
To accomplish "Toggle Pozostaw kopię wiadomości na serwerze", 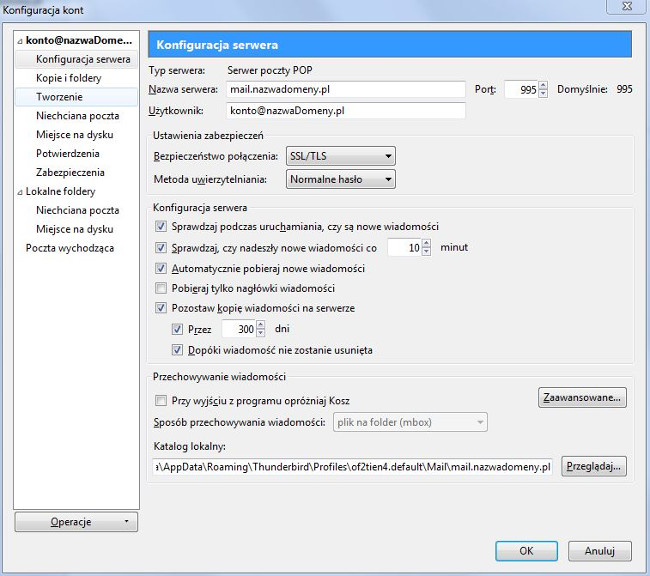I will [x=161, y=308].
